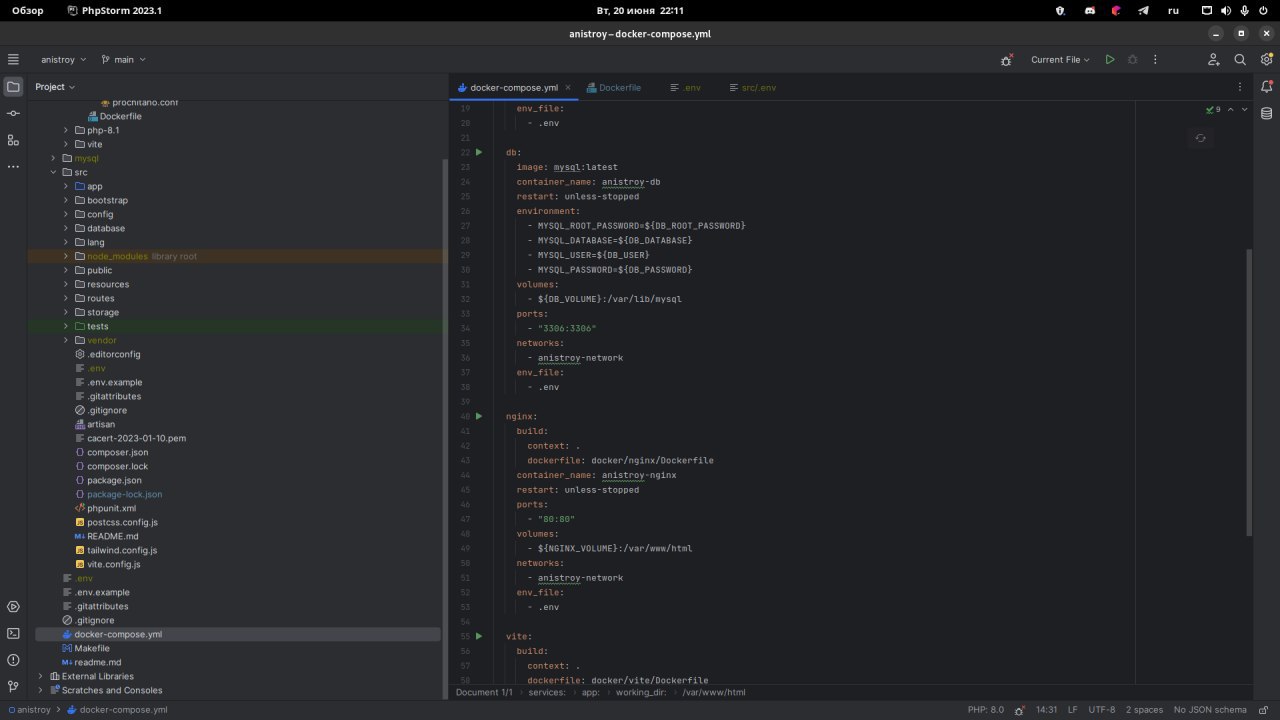Open the Current File run configuration dropdown
The image size is (1280, 720).
[1060, 60]
